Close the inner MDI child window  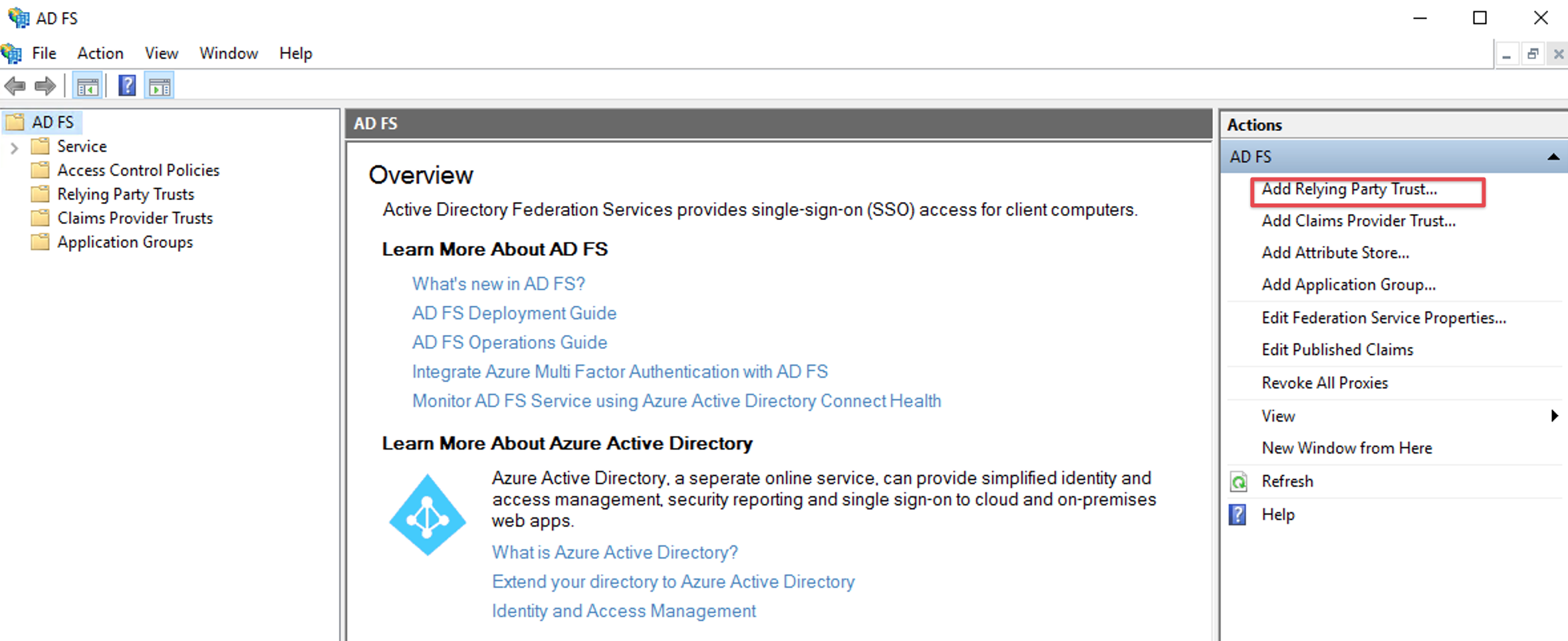pyautogui.click(x=1558, y=55)
